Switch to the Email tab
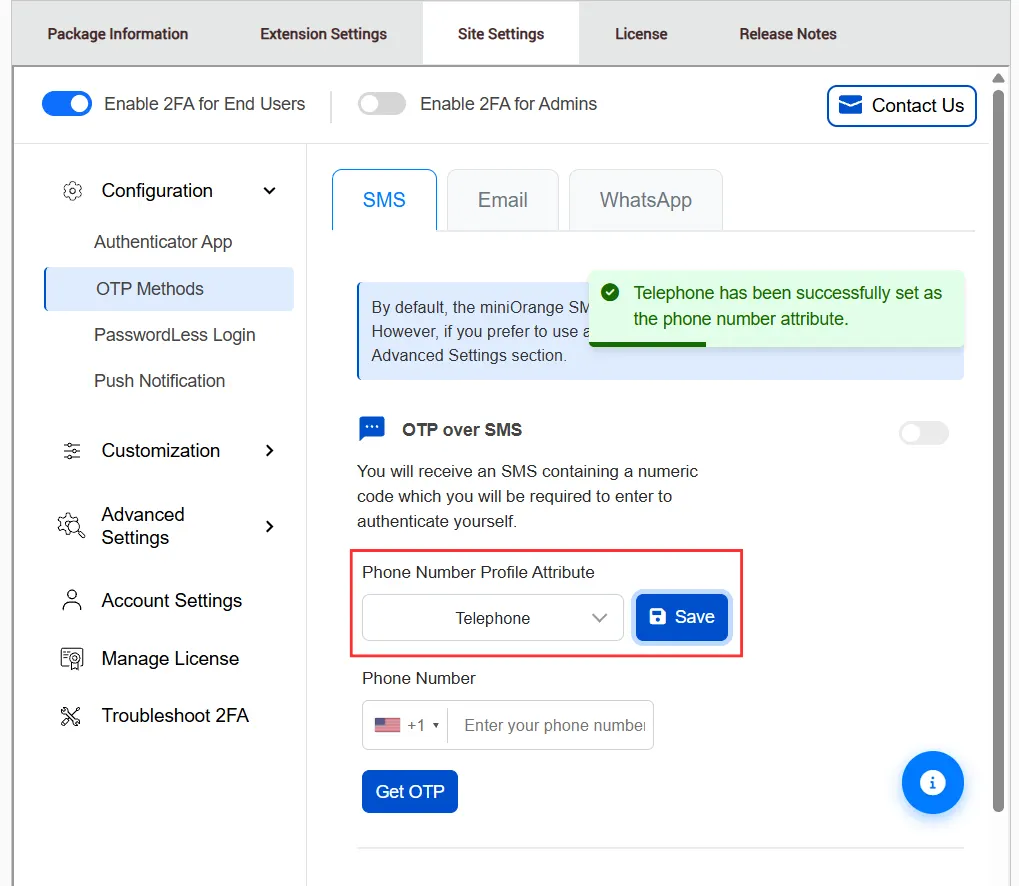Screen dimensions: 1019x886 pyautogui.click(x=502, y=200)
